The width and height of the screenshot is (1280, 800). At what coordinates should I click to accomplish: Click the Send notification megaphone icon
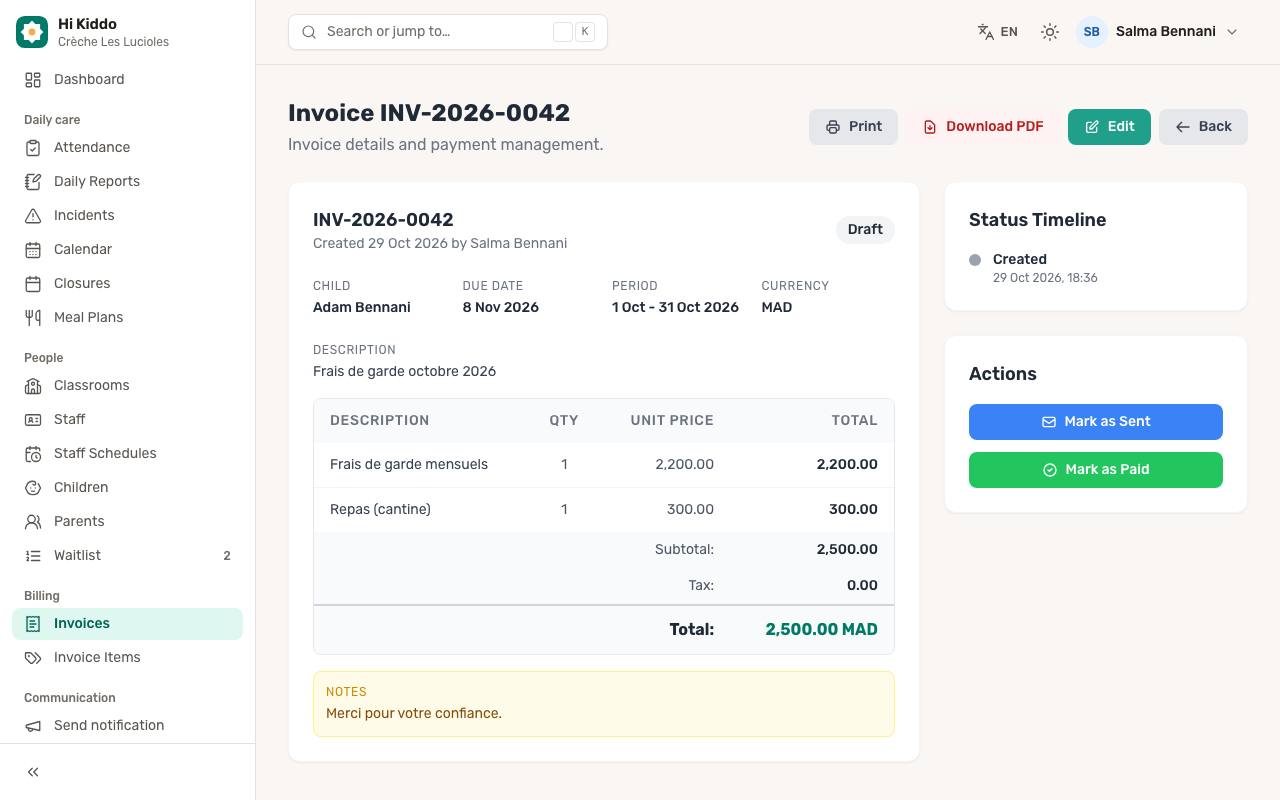tap(33, 725)
